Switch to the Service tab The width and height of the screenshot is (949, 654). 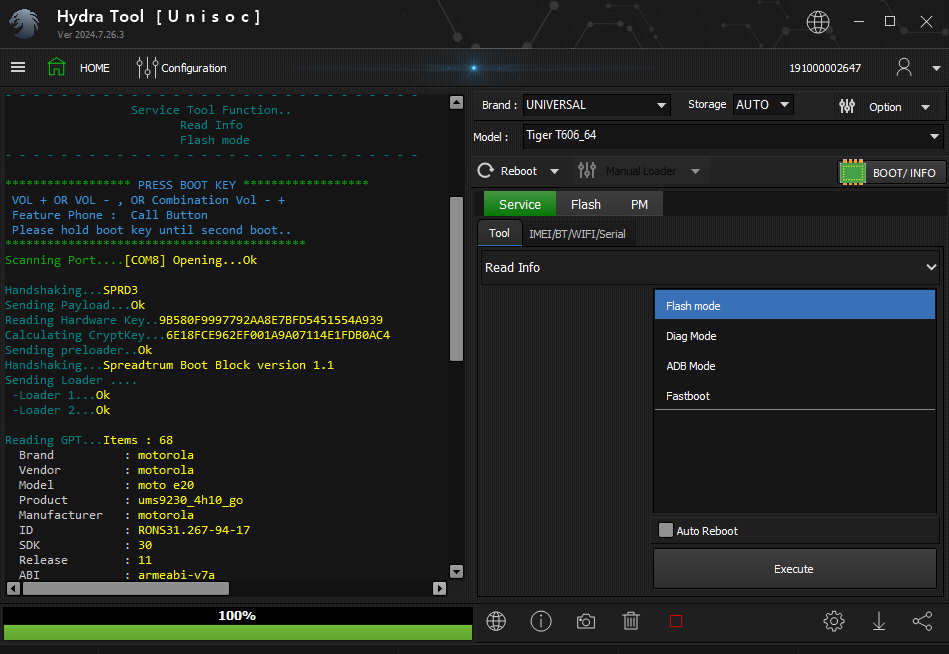click(520, 204)
